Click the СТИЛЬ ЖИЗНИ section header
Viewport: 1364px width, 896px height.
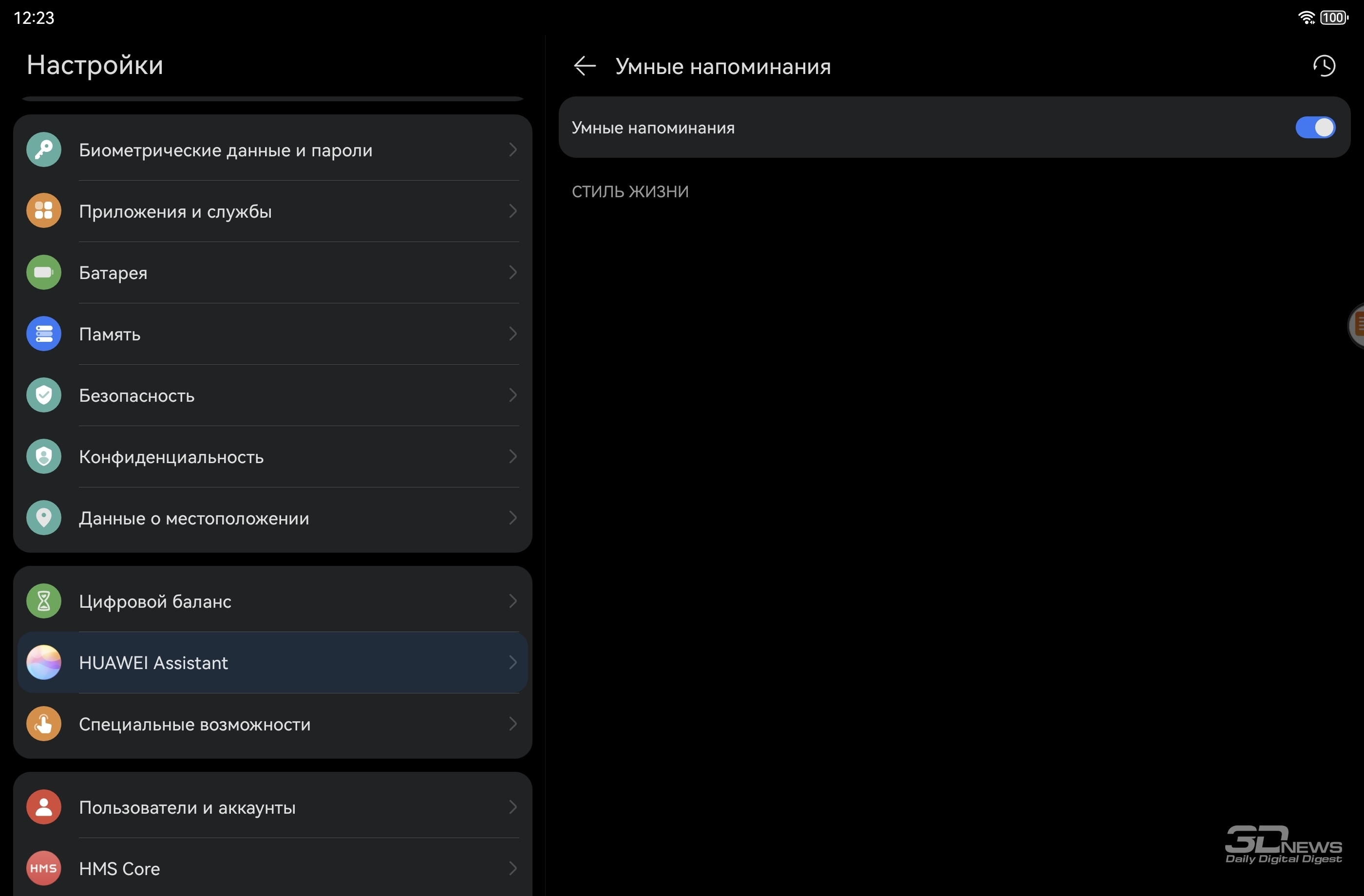pyautogui.click(x=630, y=191)
